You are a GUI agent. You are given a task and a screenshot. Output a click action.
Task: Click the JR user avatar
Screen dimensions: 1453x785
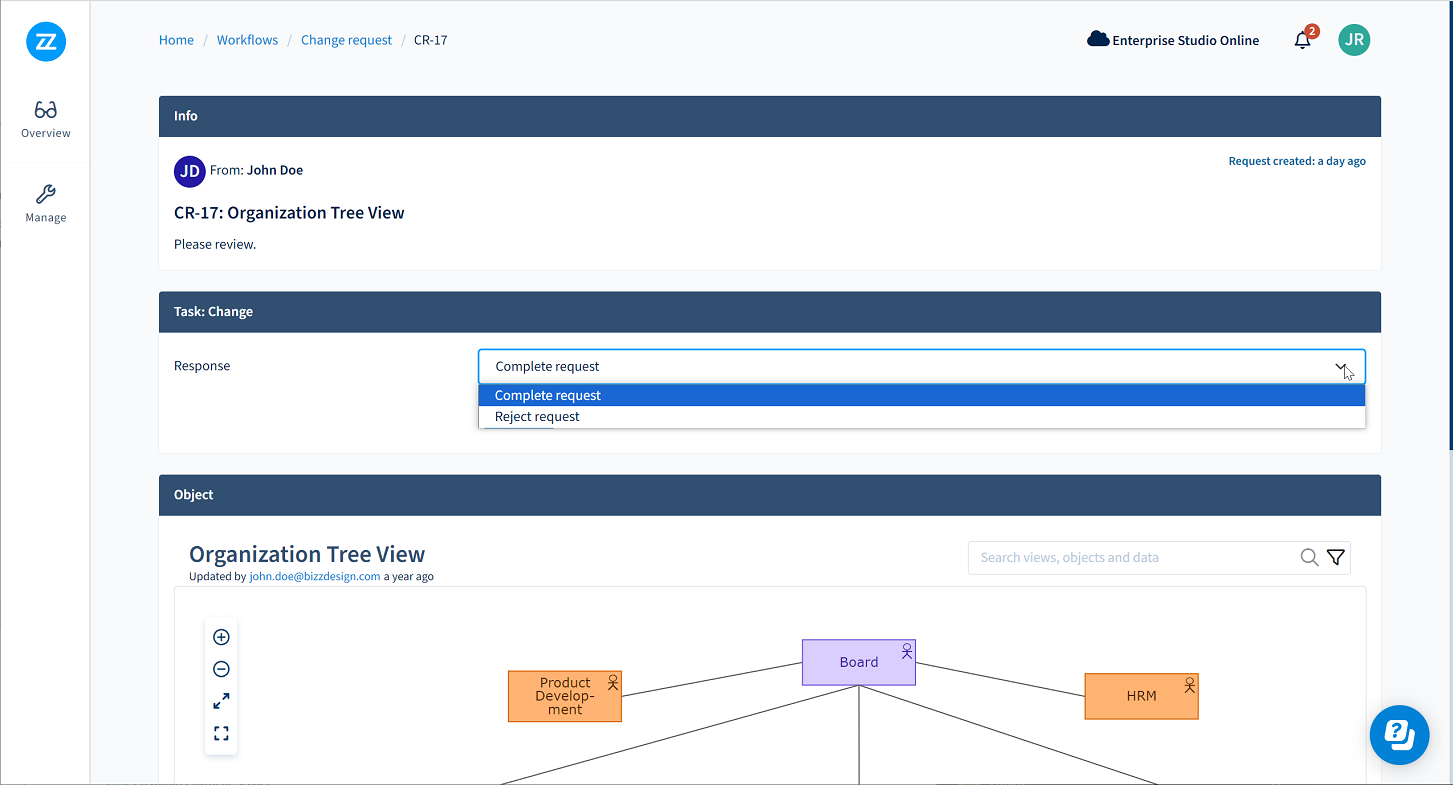1354,40
